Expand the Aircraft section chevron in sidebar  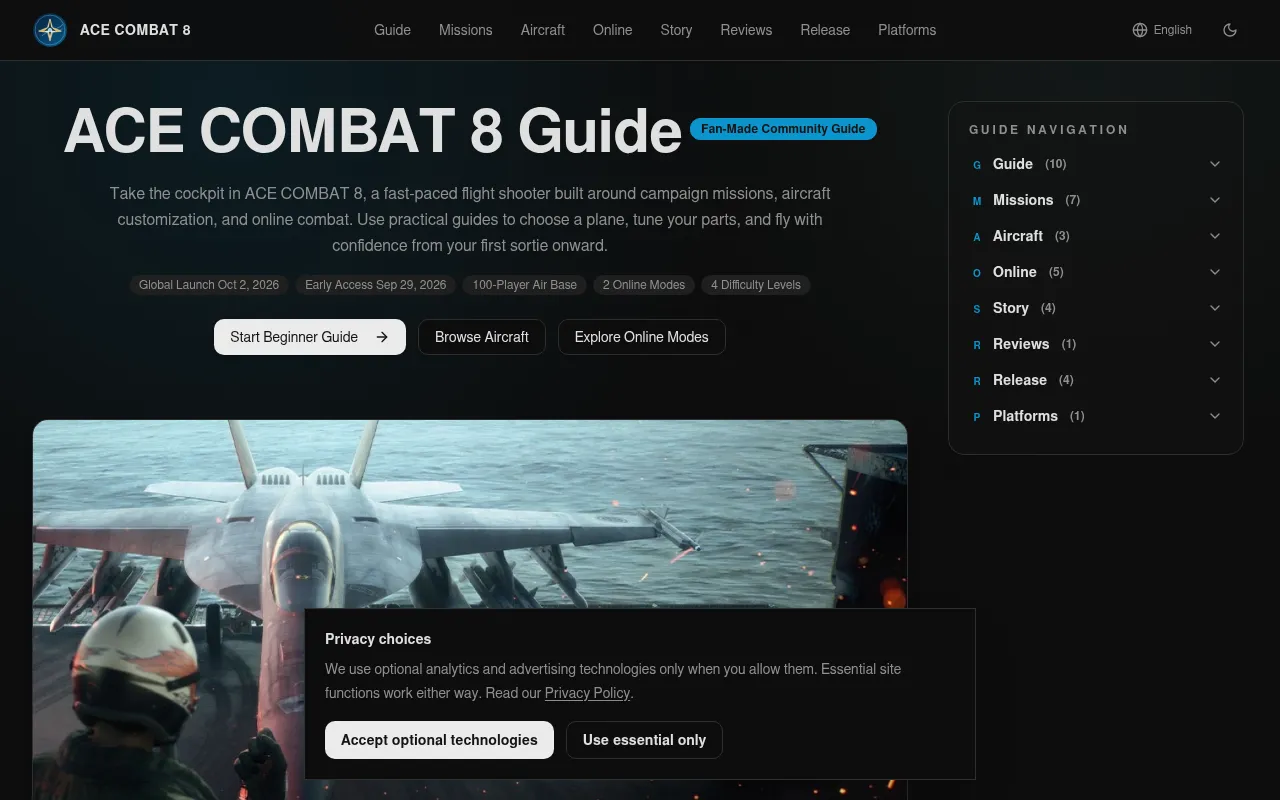pyautogui.click(x=1215, y=236)
